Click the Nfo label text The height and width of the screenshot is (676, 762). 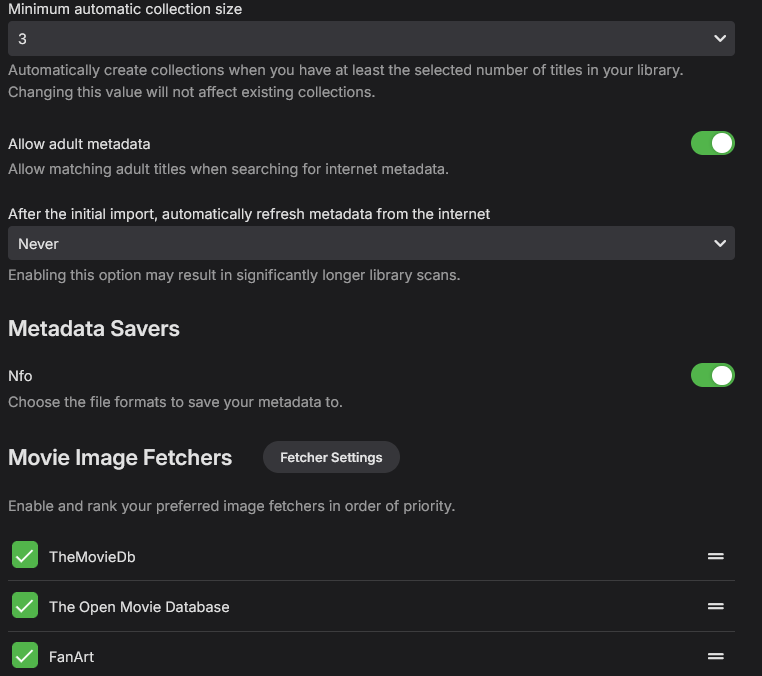(x=20, y=376)
